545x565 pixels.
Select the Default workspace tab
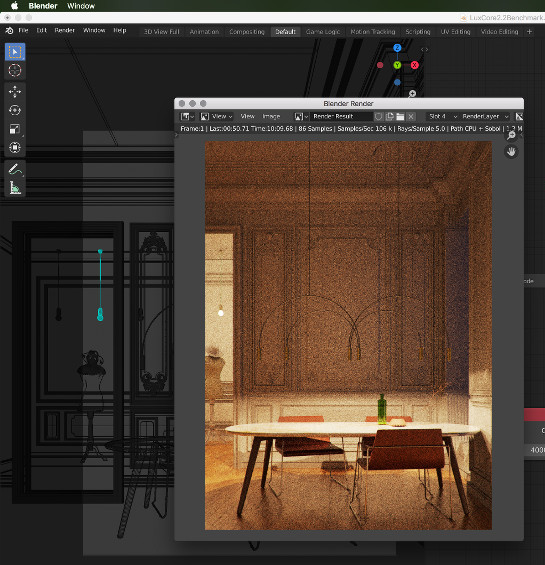[x=285, y=32]
